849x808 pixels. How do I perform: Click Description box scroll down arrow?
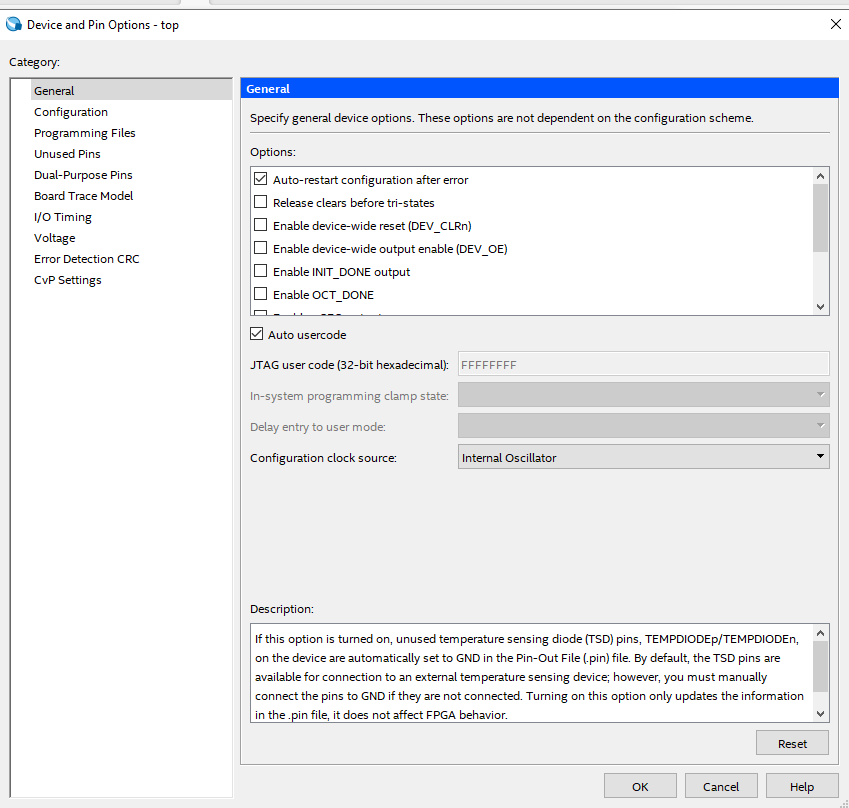820,714
